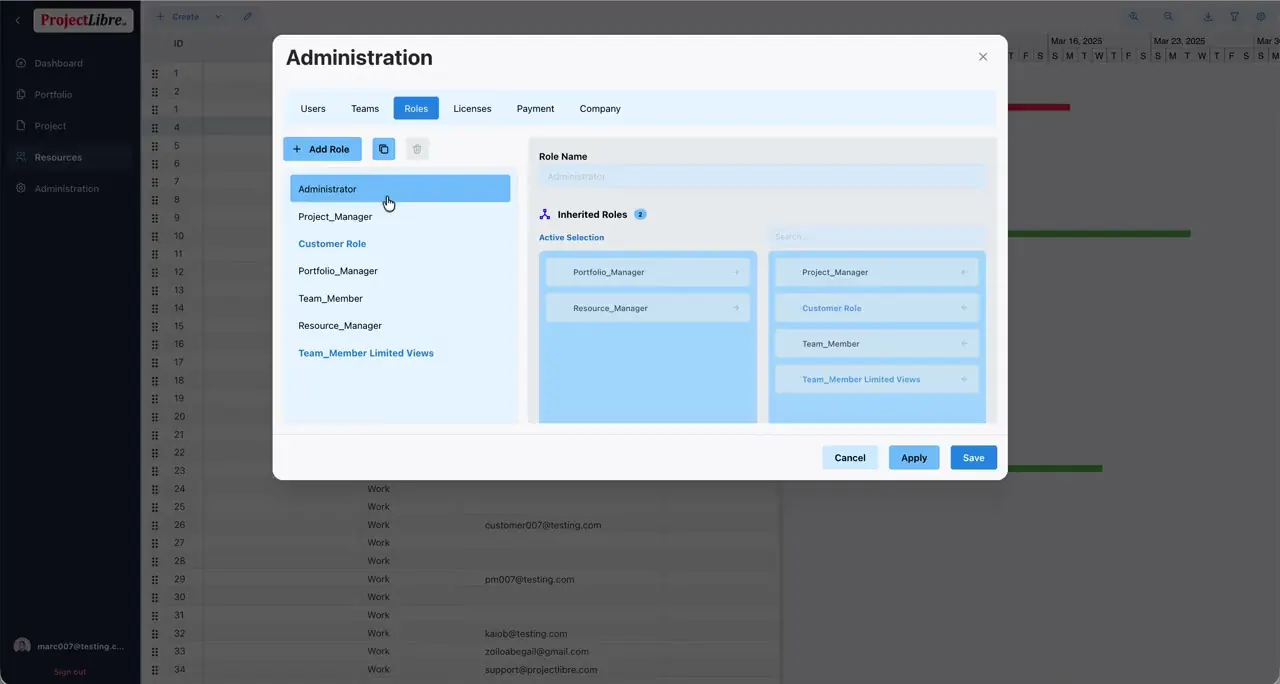
Task: Open the filter icon in top toolbar
Action: coord(1234,16)
